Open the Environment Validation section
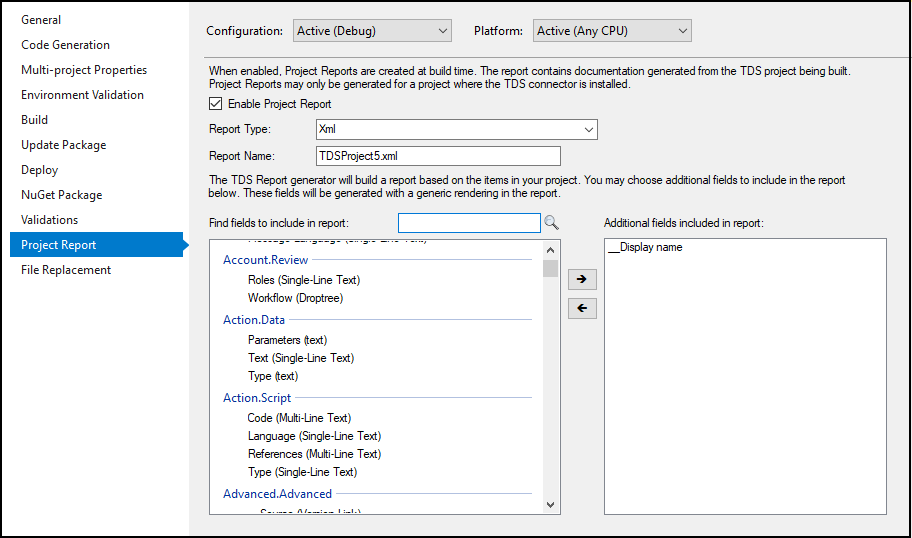Image resolution: width=912 pixels, height=538 pixels. pyautogui.click(x=83, y=95)
